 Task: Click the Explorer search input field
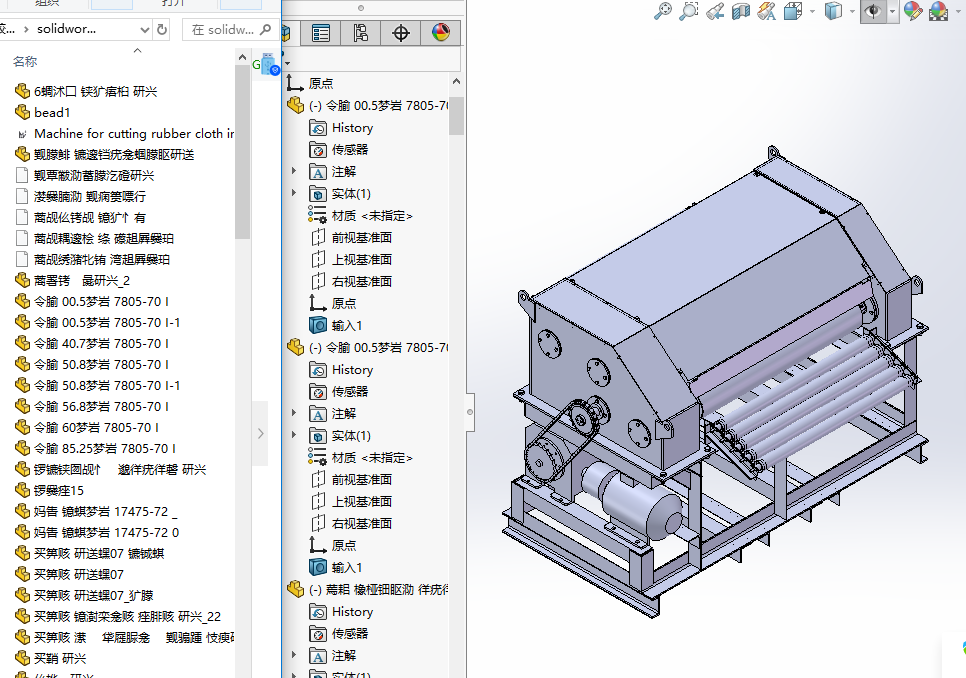click(224, 29)
